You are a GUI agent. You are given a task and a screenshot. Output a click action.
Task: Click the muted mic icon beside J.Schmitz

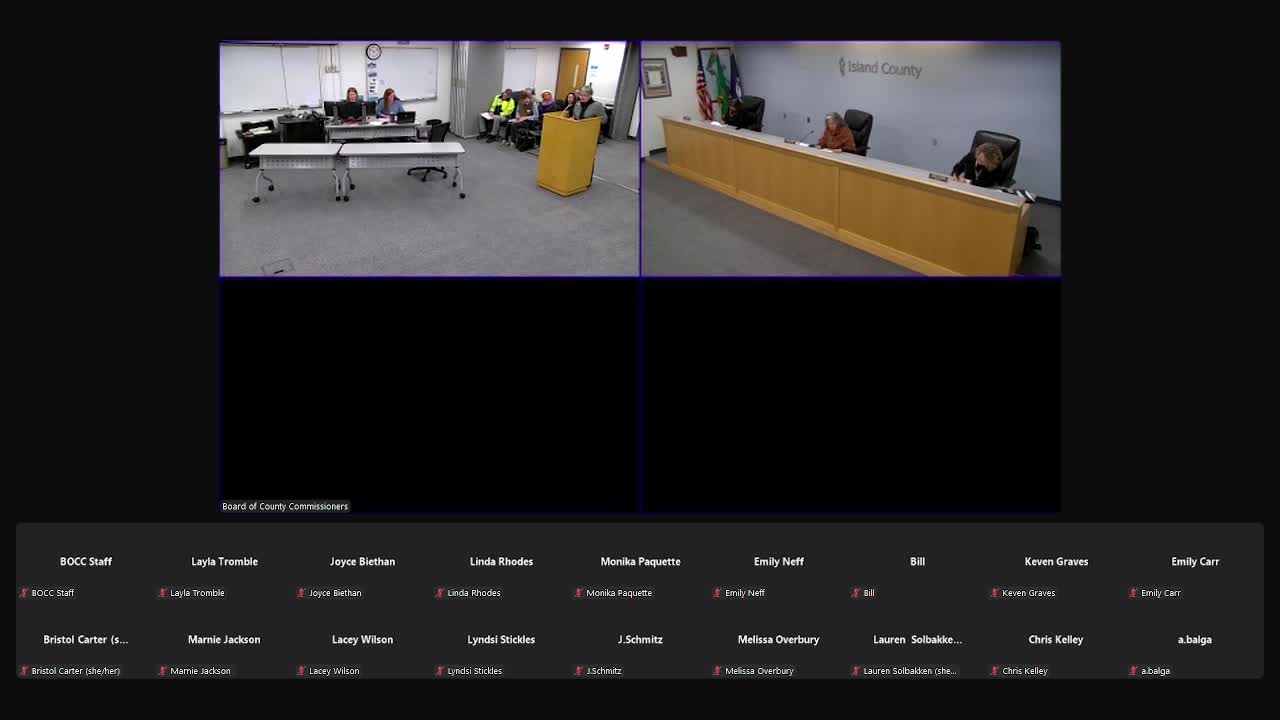[x=578, y=671]
